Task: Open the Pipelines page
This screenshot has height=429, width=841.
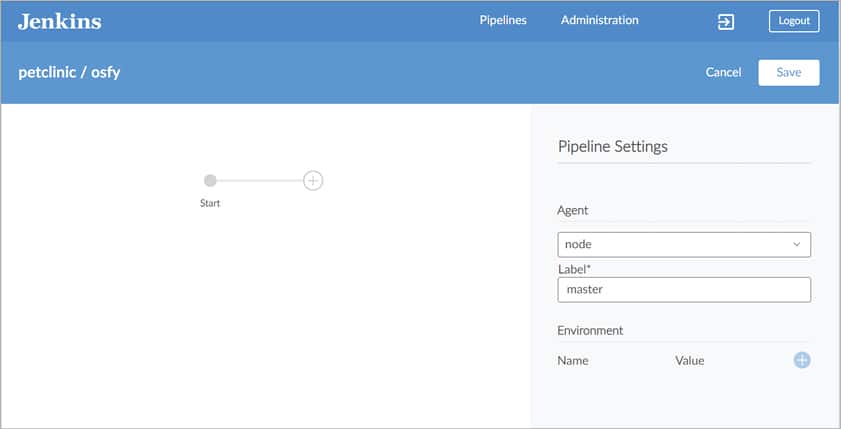Action: click(x=503, y=20)
